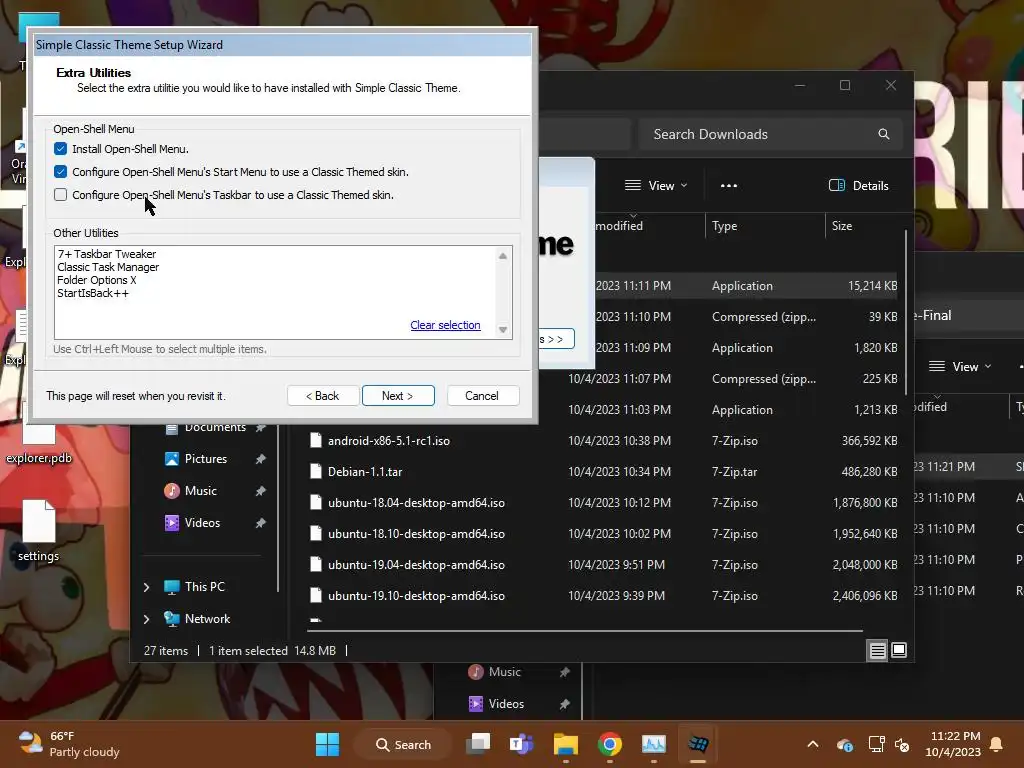
Task: Click the Search Downloads field
Action: [x=771, y=134]
